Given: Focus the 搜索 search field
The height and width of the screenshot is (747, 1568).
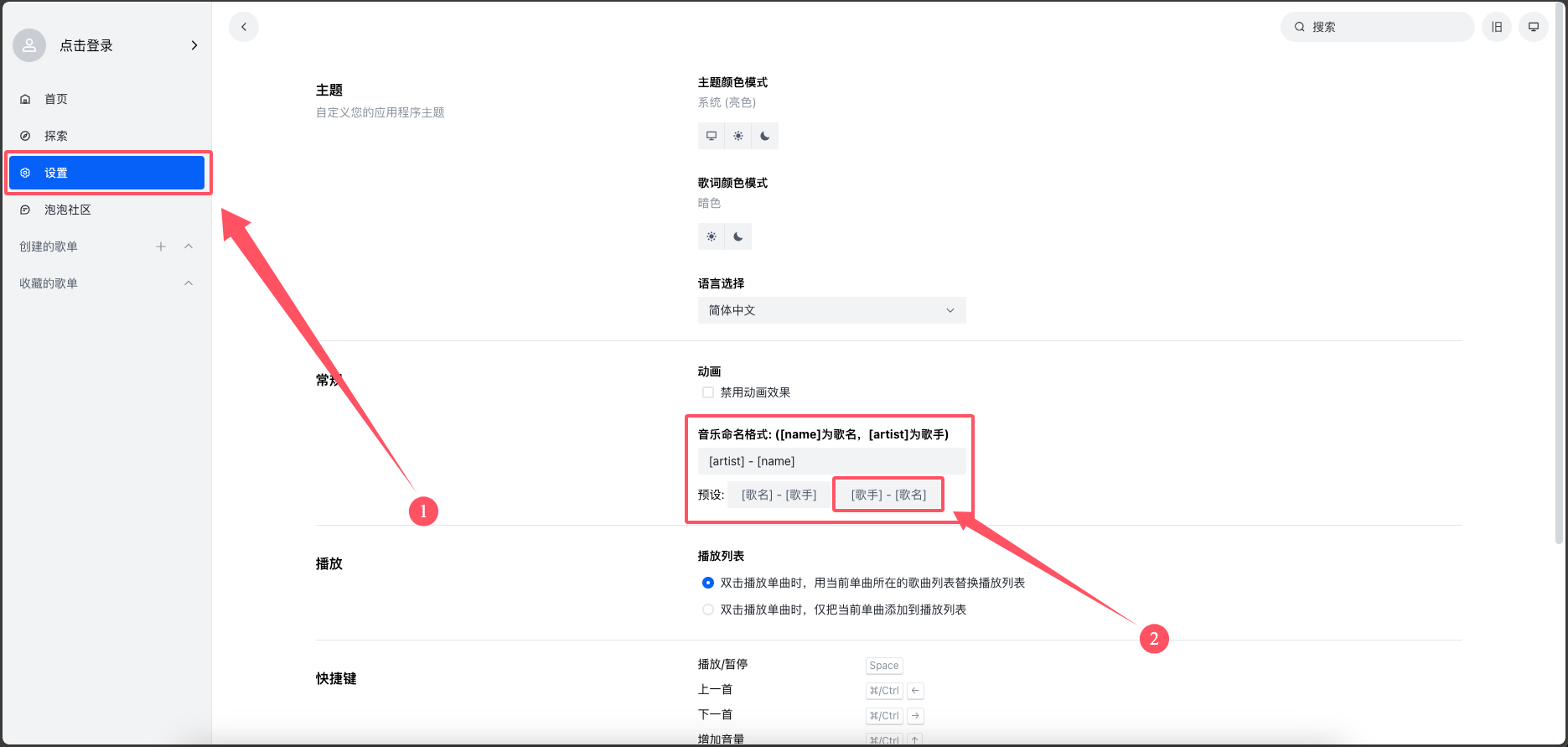Looking at the screenshot, I should 1377,27.
